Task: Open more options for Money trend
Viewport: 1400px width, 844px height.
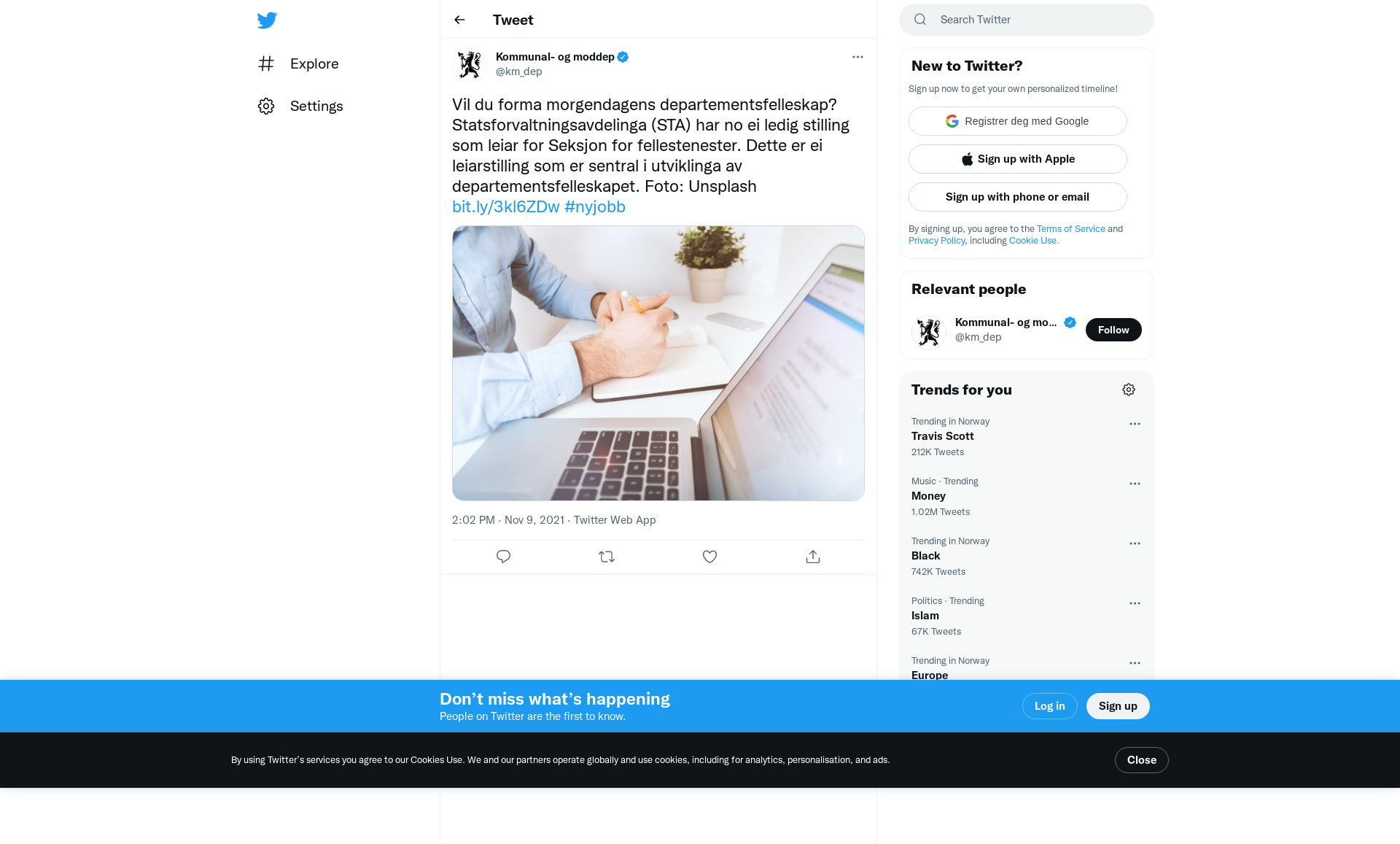Action: 1135,484
